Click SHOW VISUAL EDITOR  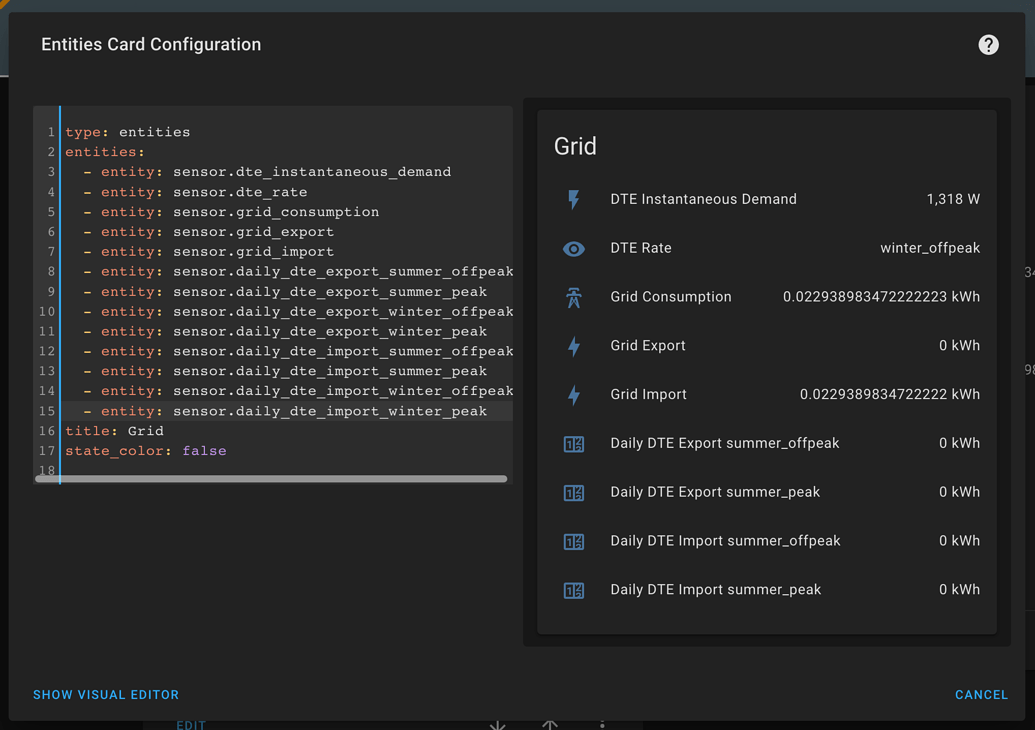(106, 694)
